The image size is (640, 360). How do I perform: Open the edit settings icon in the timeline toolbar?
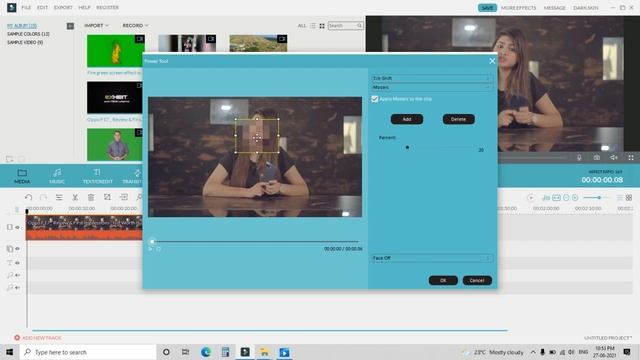(59, 197)
